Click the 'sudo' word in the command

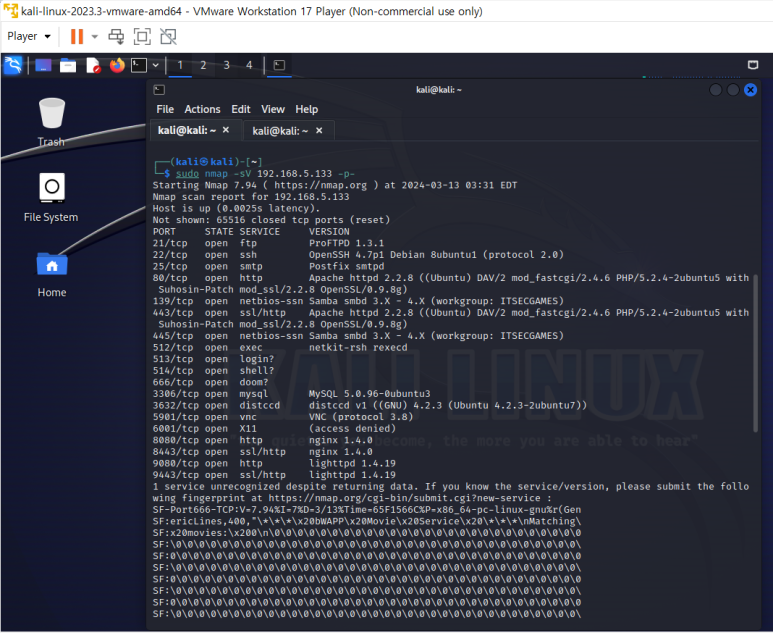[187, 174]
